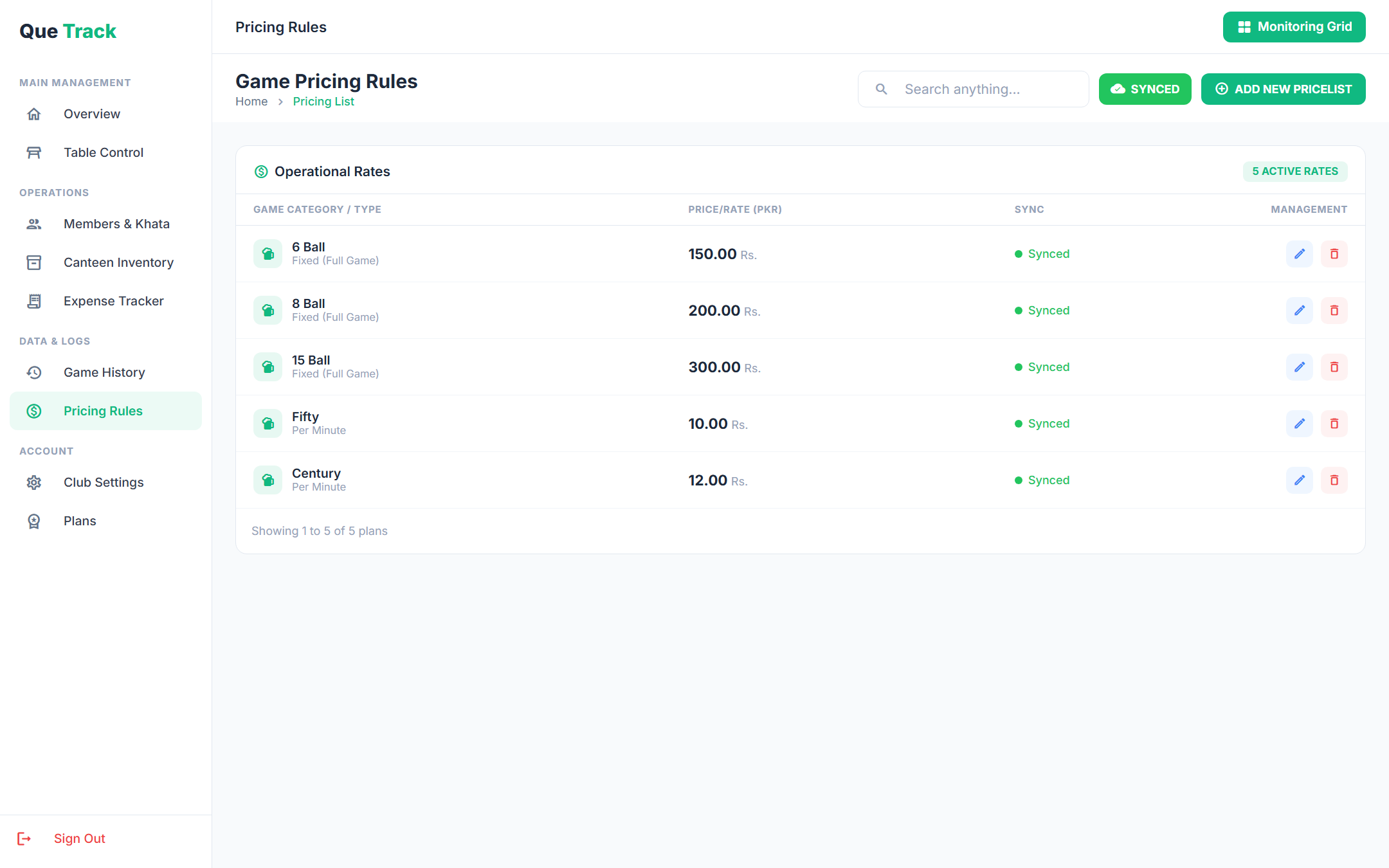Open Overview in the sidebar
Viewport: 1389px width, 868px height.
click(105, 114)
